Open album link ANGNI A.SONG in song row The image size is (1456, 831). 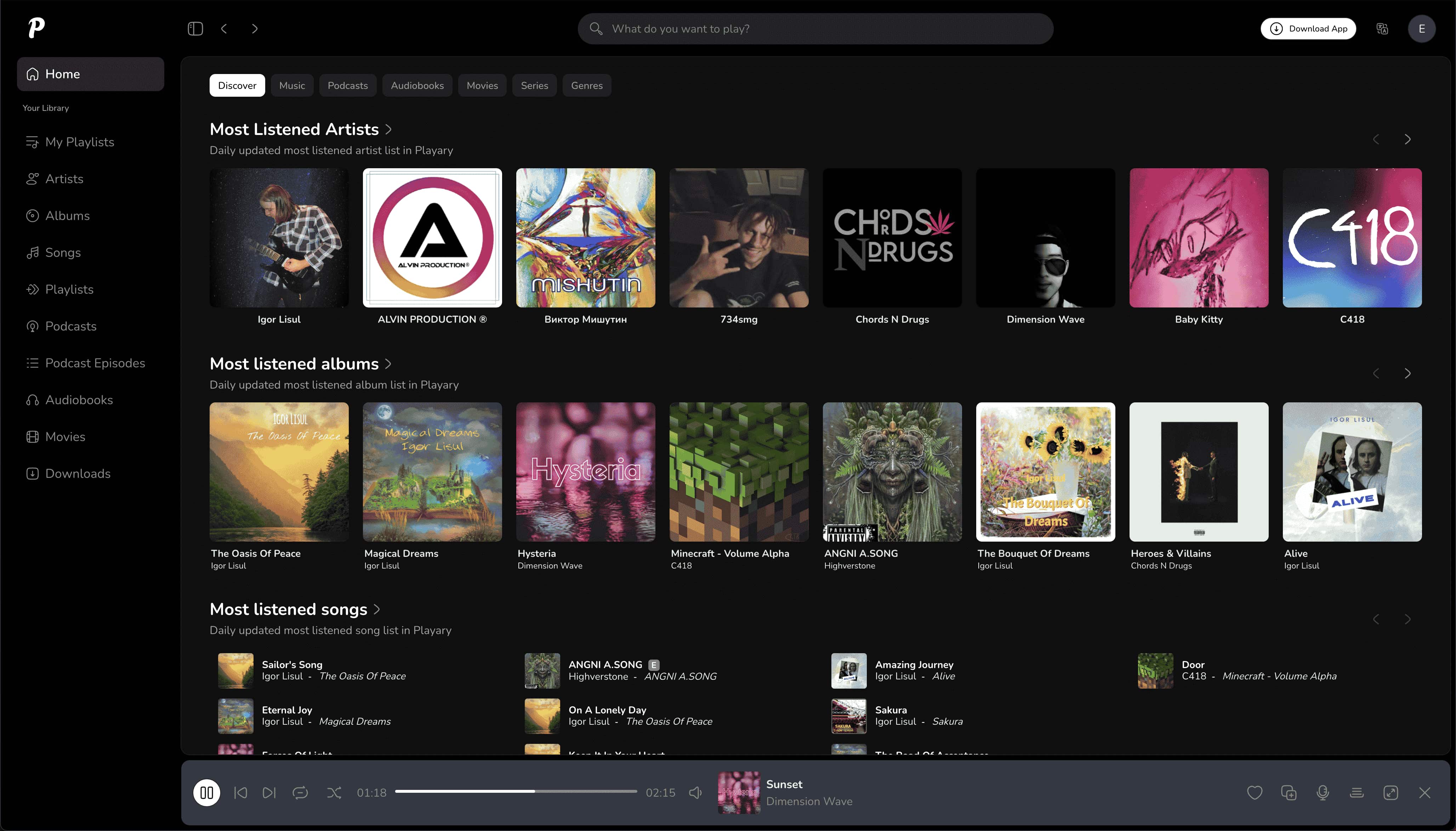[x=680, y=676]
